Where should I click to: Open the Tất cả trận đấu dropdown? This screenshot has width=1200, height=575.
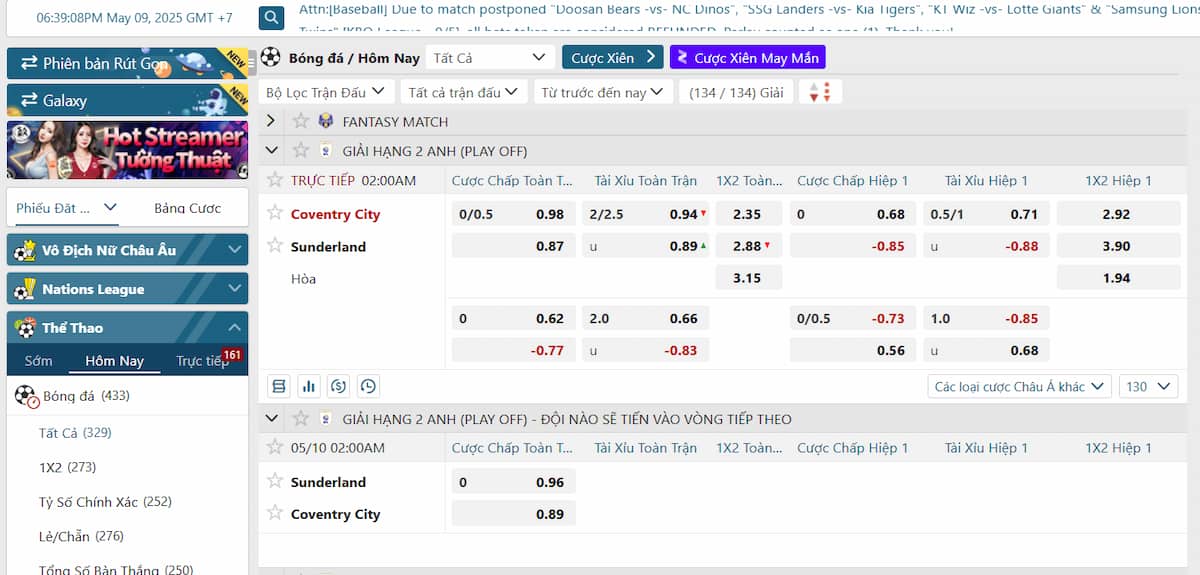pos(463,92)
